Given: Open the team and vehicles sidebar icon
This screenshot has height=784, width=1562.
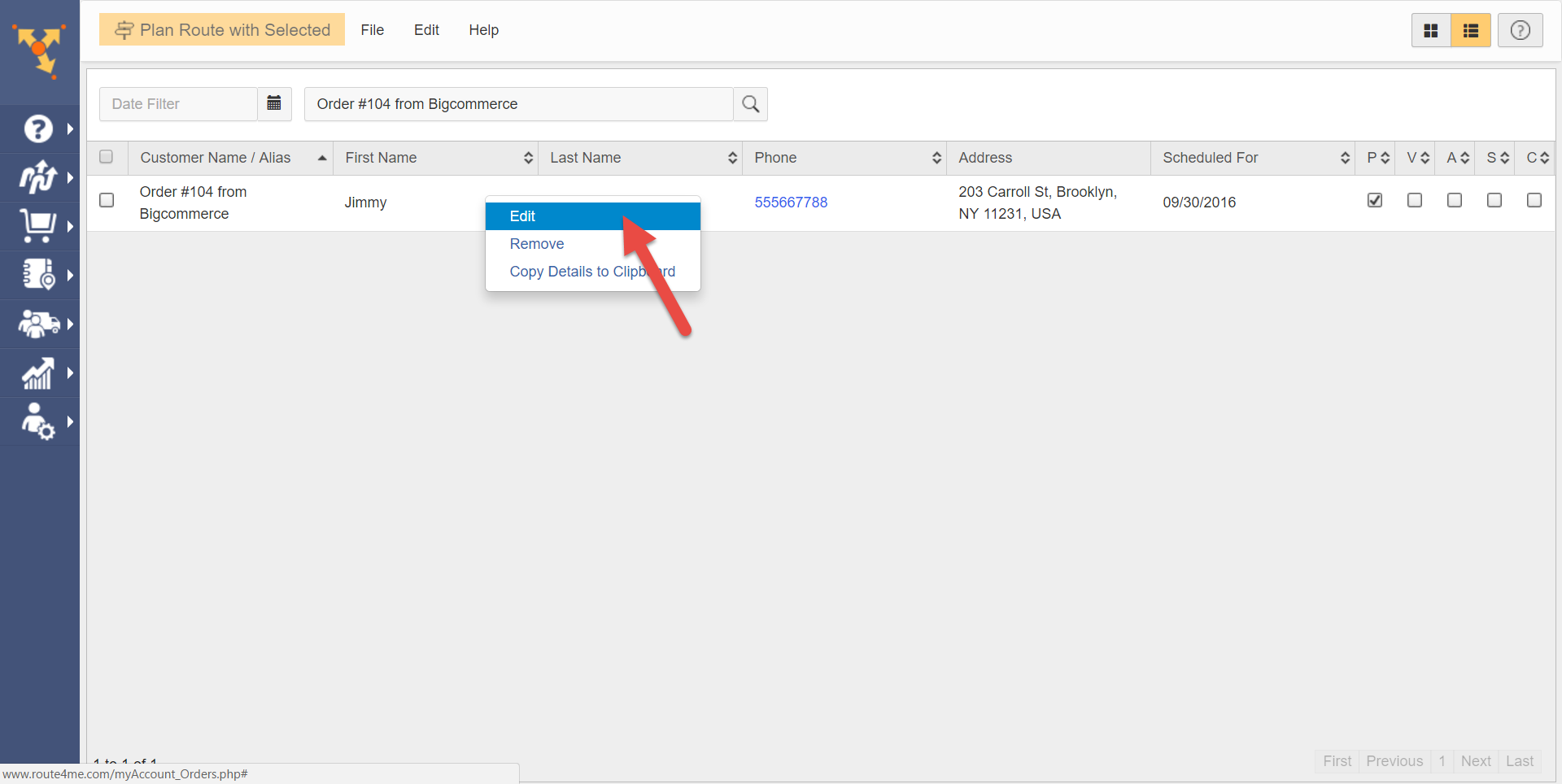Looking at the screenshot, I should [38, 324].
